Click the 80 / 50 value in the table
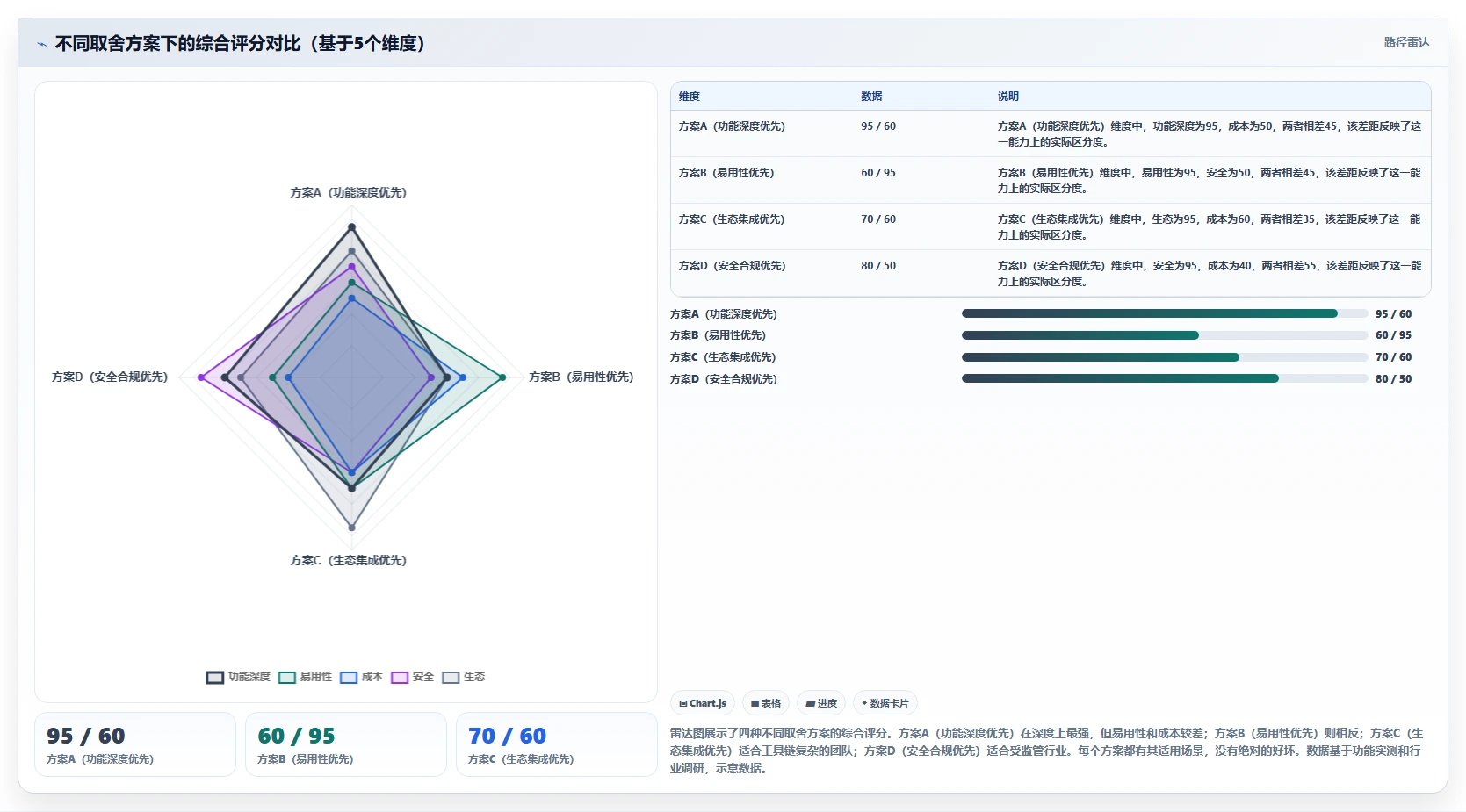 (x=878, y=266)
